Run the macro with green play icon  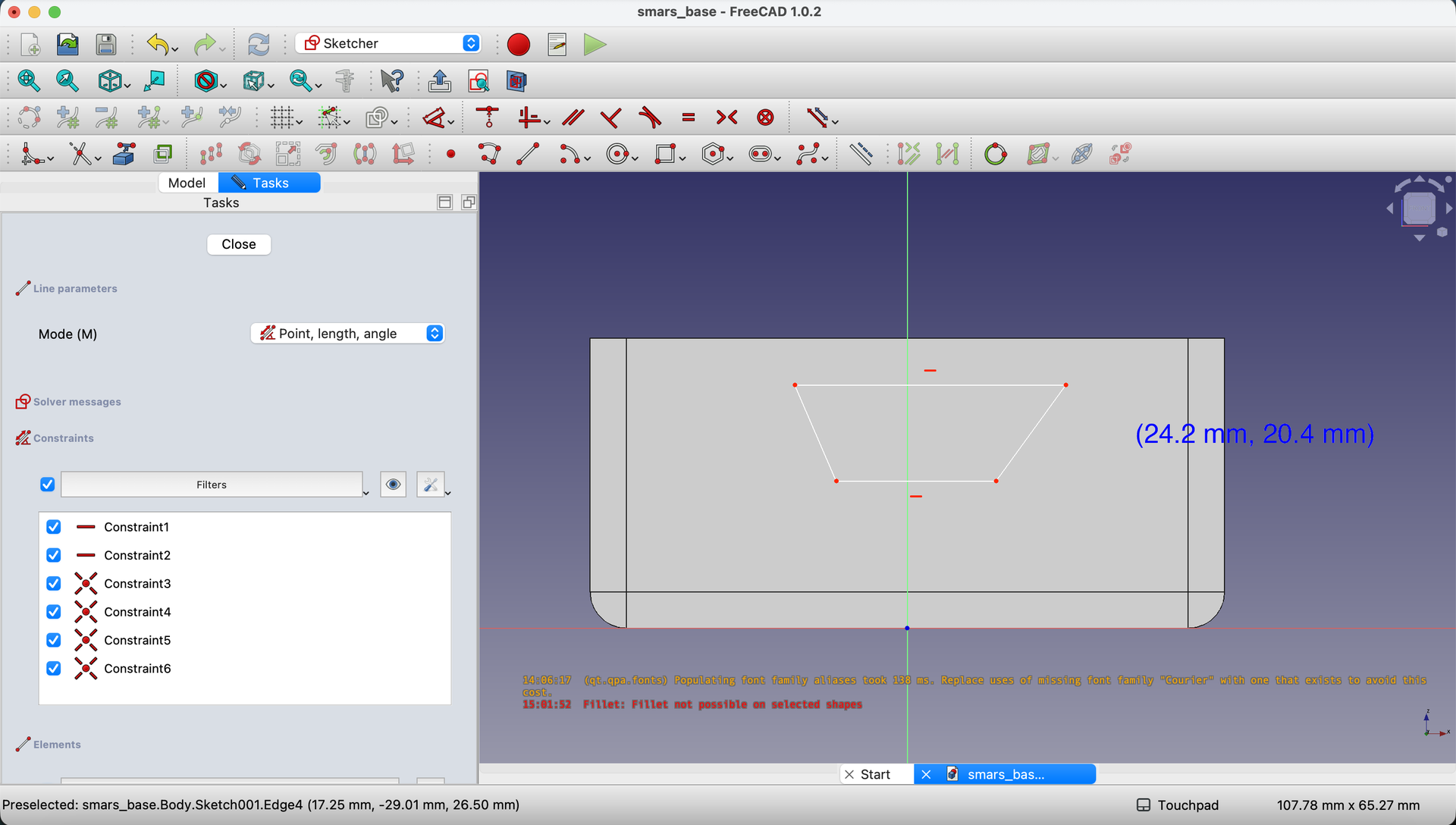pyautogui.click(x=595, y=44)
